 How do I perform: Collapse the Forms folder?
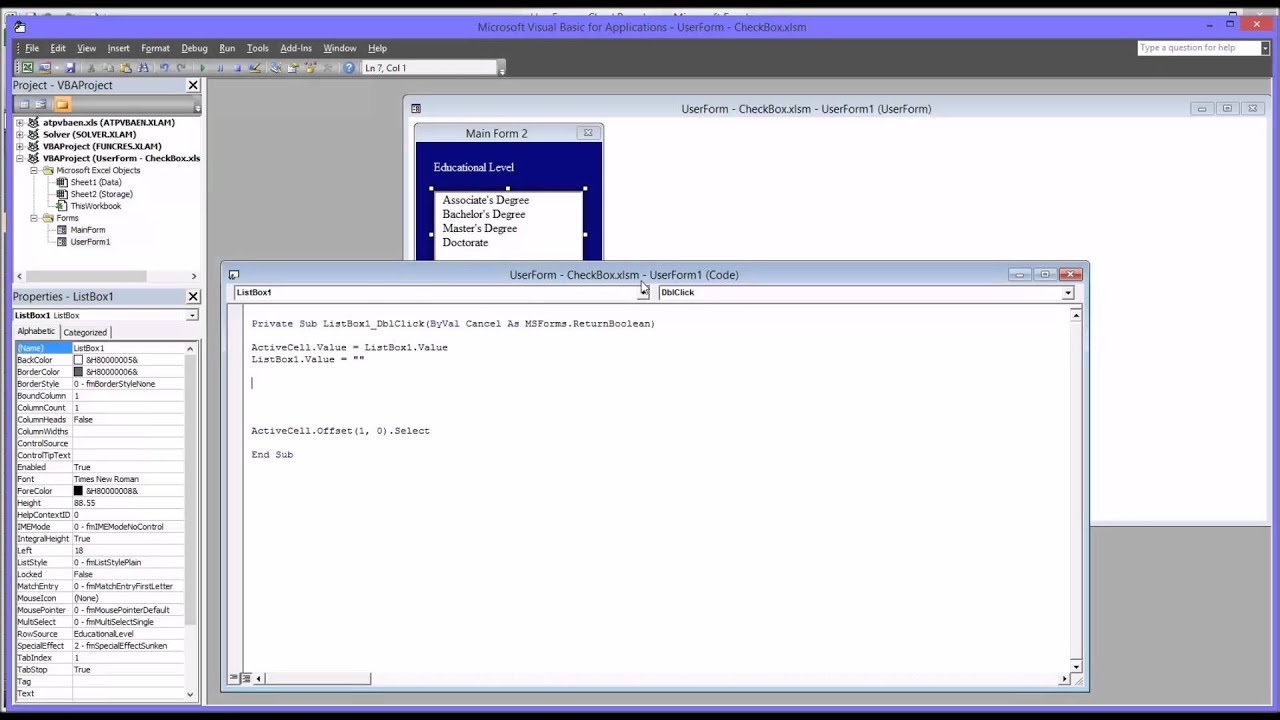[33, 218]
